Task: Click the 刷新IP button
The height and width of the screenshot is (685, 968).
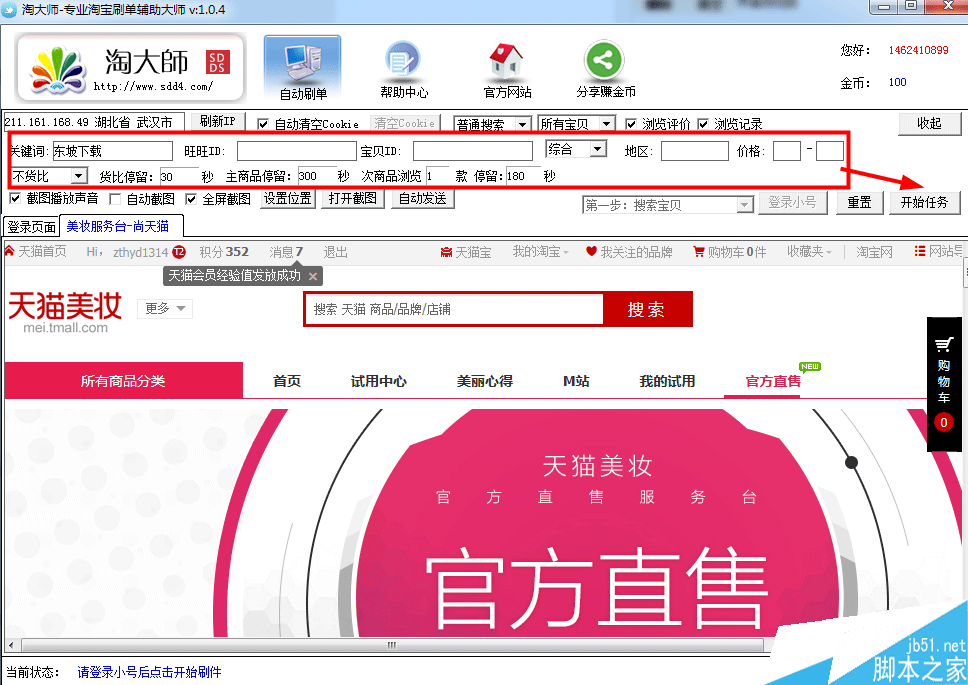Action: click(x=218, y=122)
